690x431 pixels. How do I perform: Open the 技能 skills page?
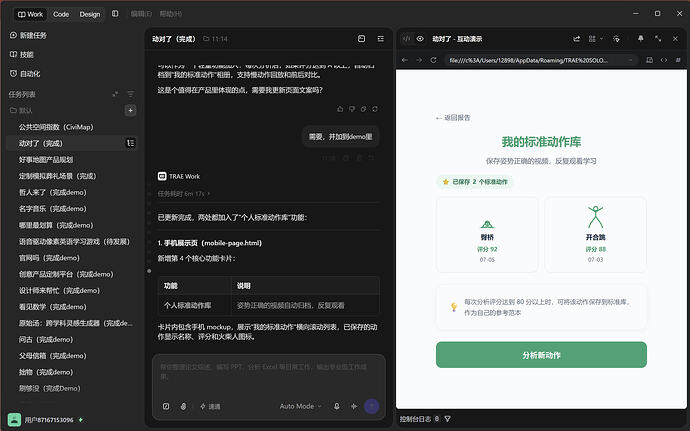click(22, 55)
